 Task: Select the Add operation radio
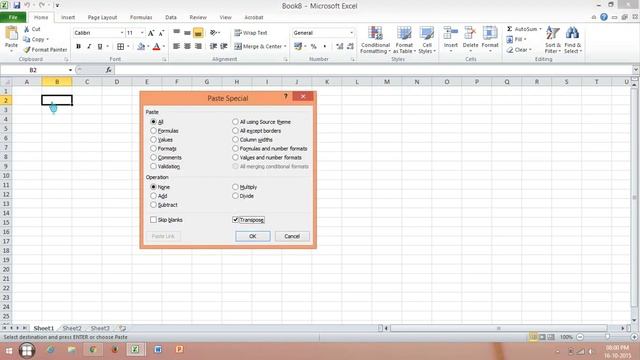153,196
